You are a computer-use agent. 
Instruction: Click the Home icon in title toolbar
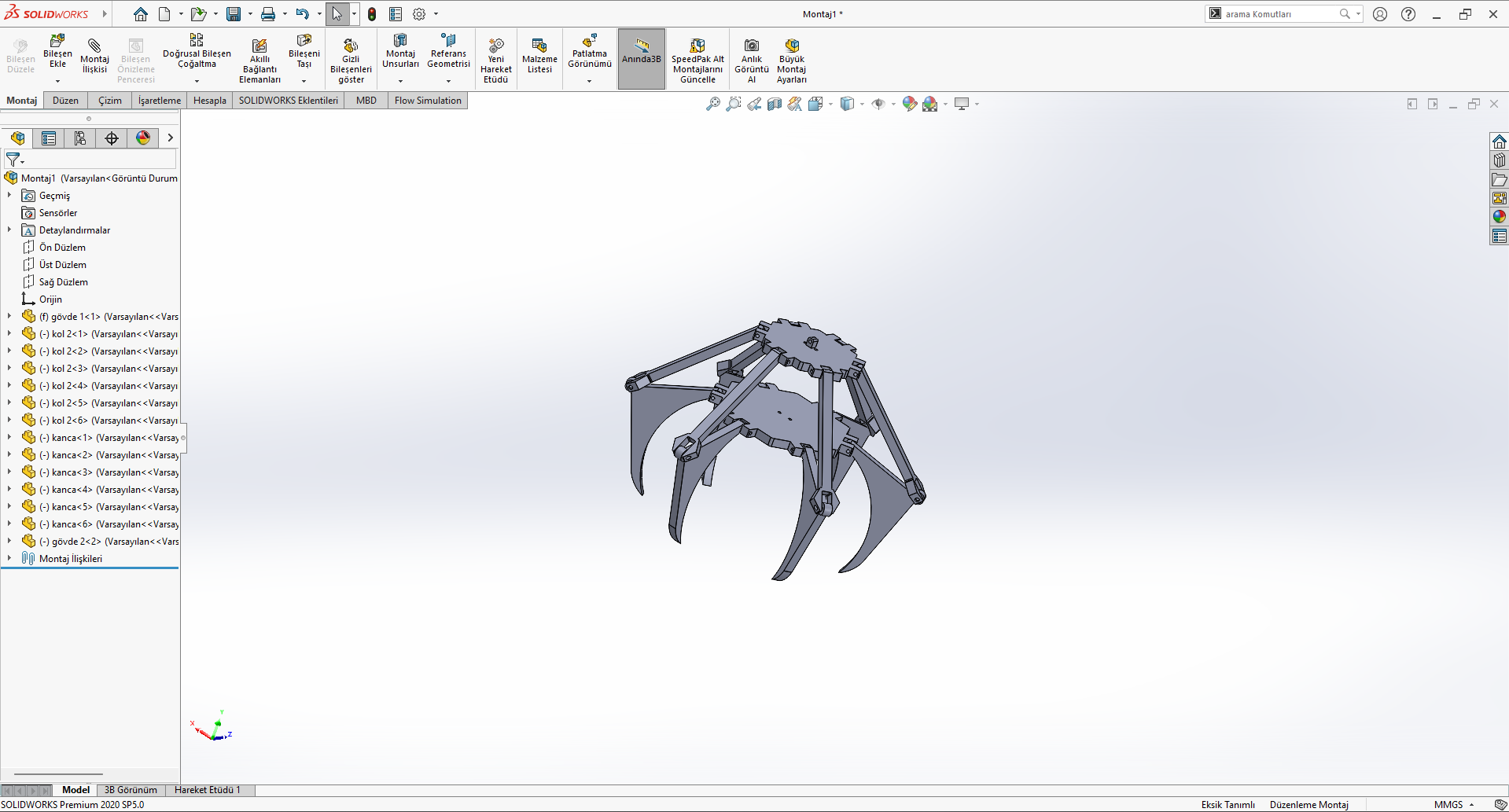140,14
